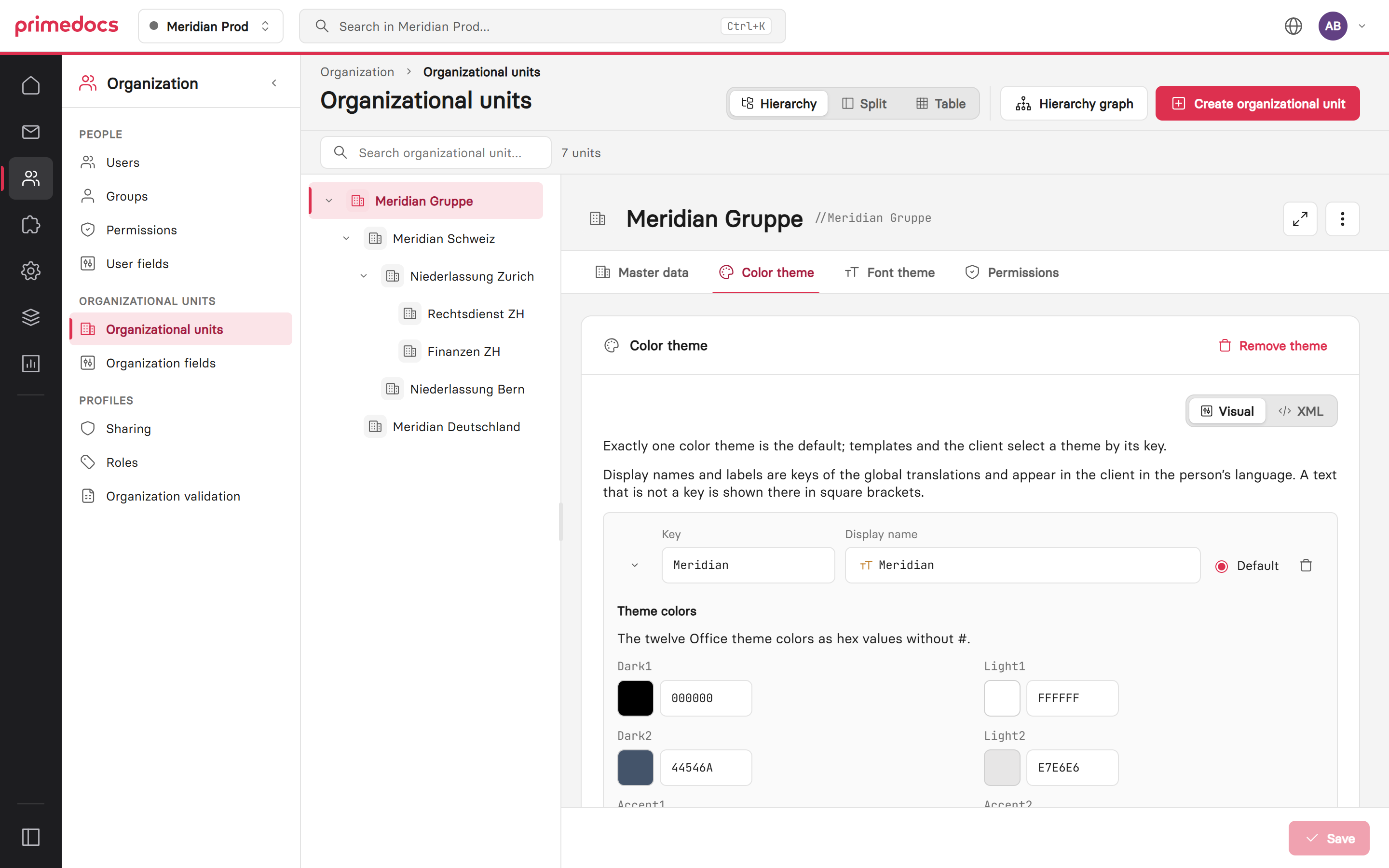The width and height of the screenshot is (1389, 868).
Task: Switch to Hierarchy view
Action: pyautogui.click(x=778, y=103)
